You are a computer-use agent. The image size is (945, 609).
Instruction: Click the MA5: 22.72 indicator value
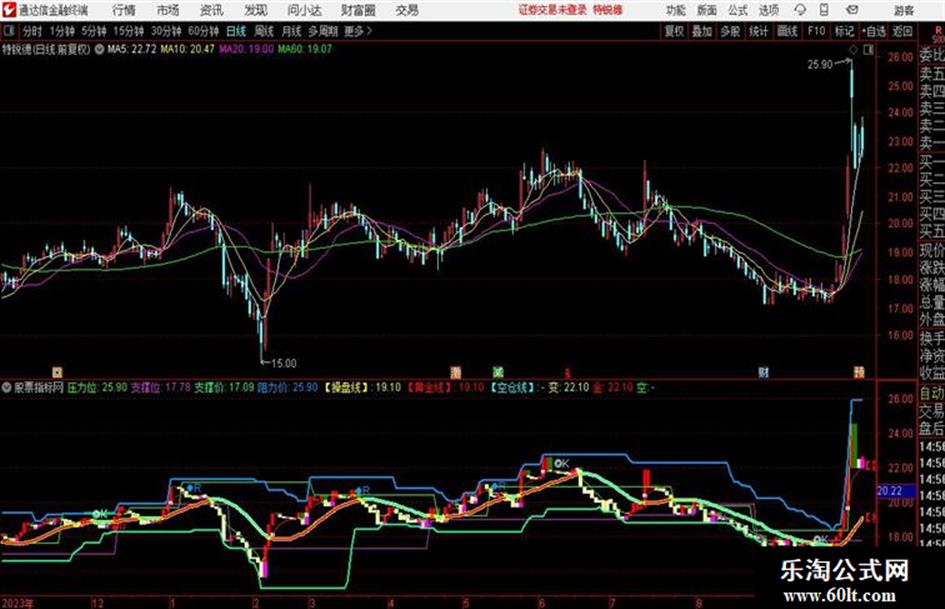point(131,49)
